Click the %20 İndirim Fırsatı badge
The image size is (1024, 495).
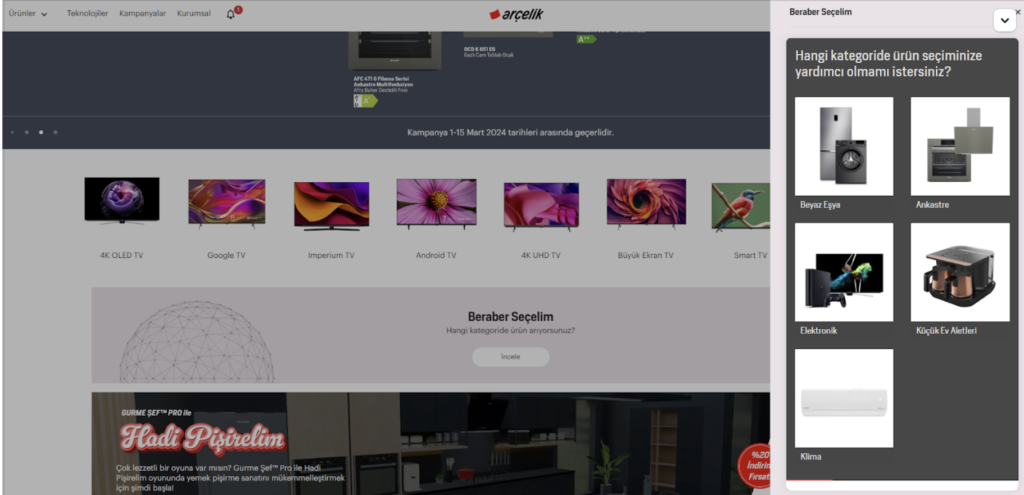coord(755,465)
